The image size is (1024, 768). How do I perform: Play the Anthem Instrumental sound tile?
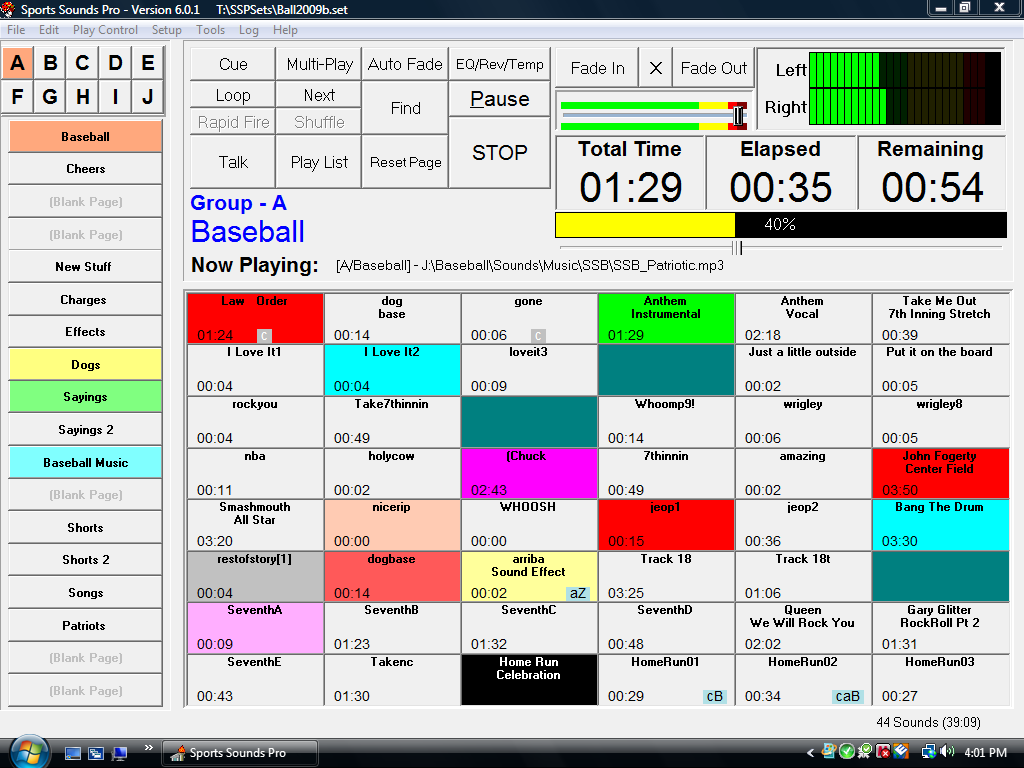(x=666, y=318)
